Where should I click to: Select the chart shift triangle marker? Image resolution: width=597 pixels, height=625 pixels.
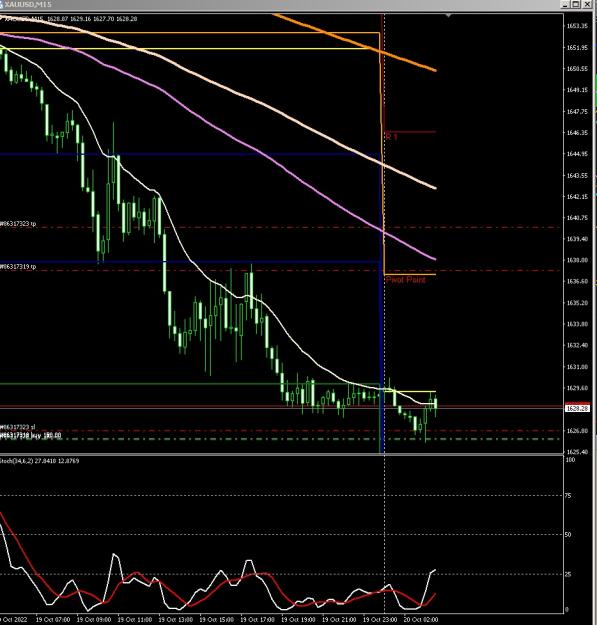pos(449,16)
